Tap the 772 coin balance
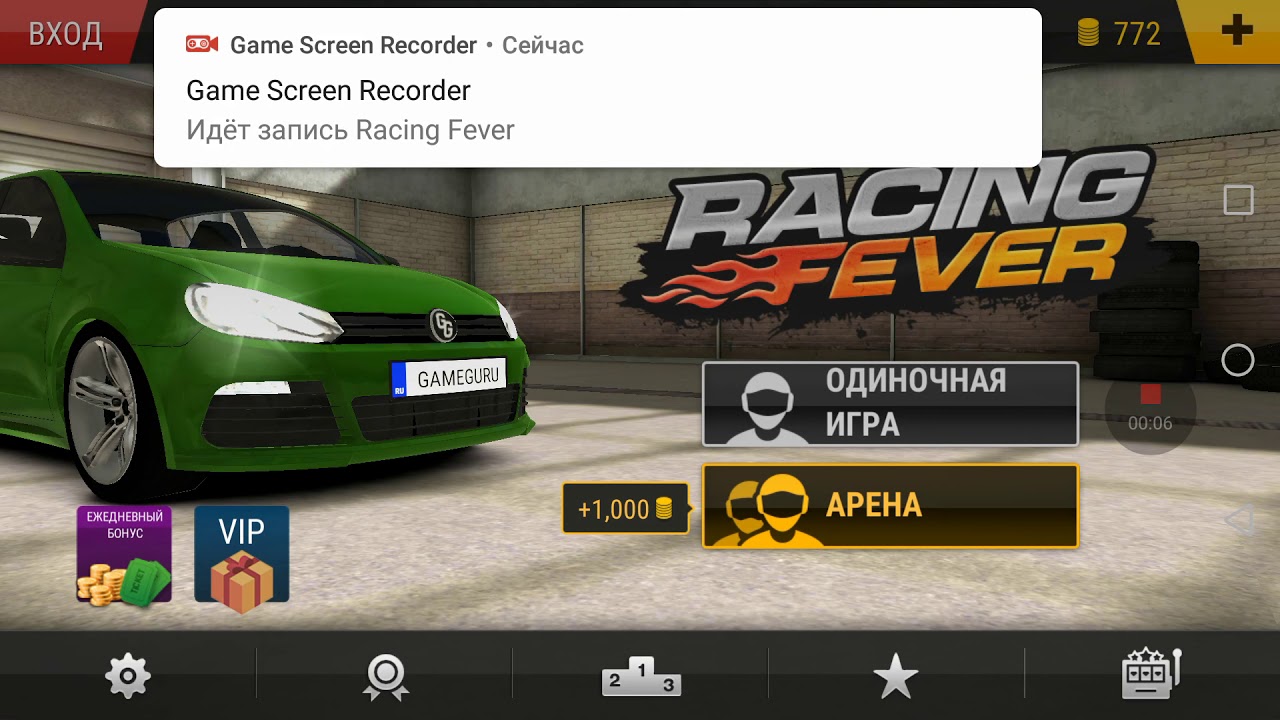 click(x=1119, y=34)
